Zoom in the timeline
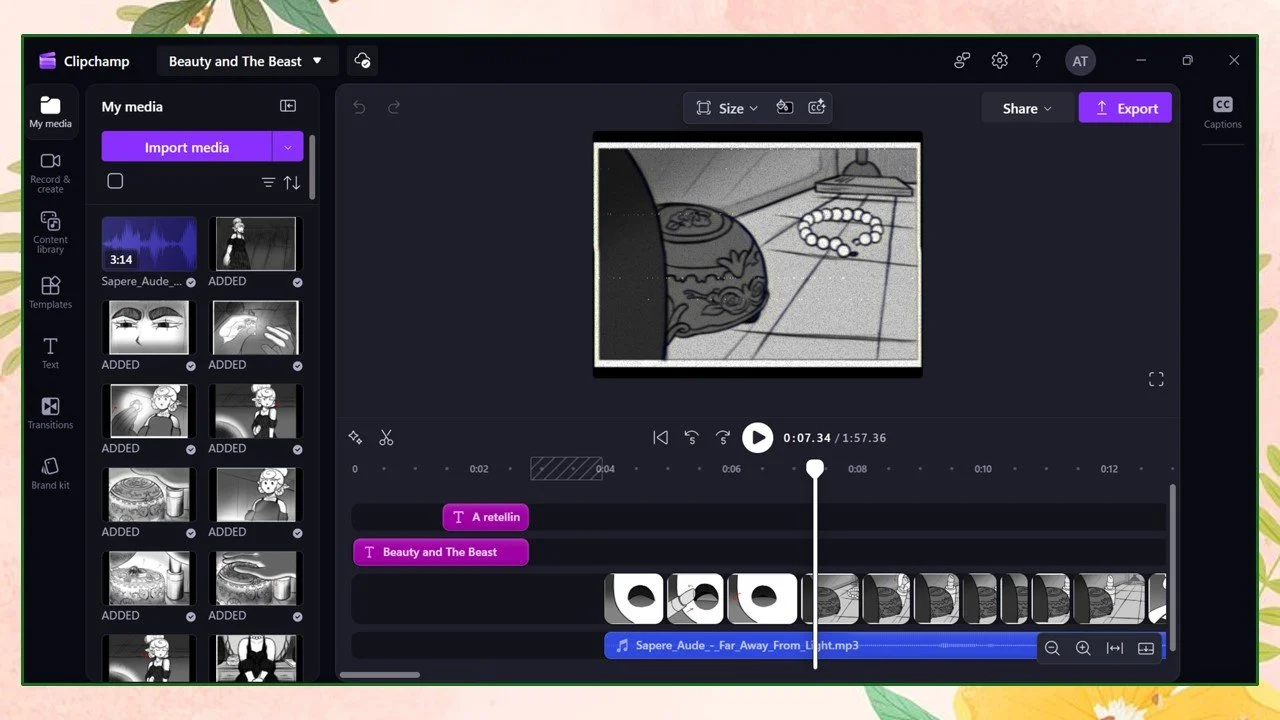The width and height of the screenshot is (1280, 720). coord(1083,648)
